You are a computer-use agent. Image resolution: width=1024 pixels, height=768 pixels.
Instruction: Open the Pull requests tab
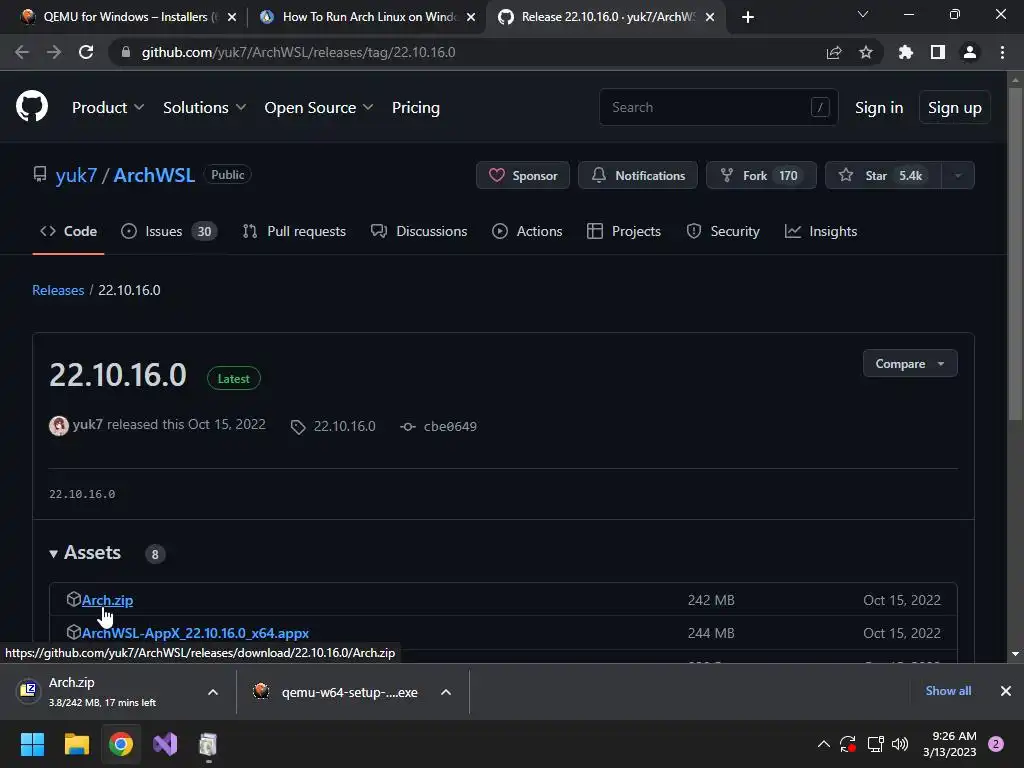coord(294,231)
